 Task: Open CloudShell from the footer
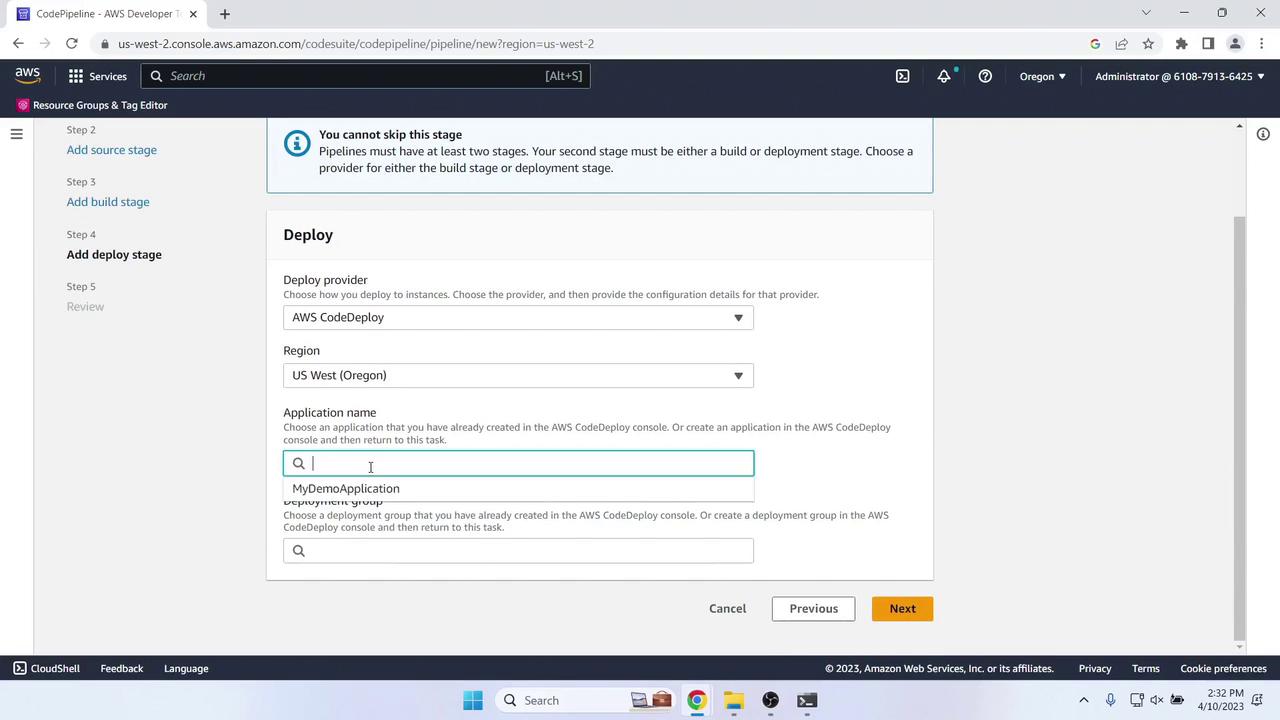click(46, 669)
